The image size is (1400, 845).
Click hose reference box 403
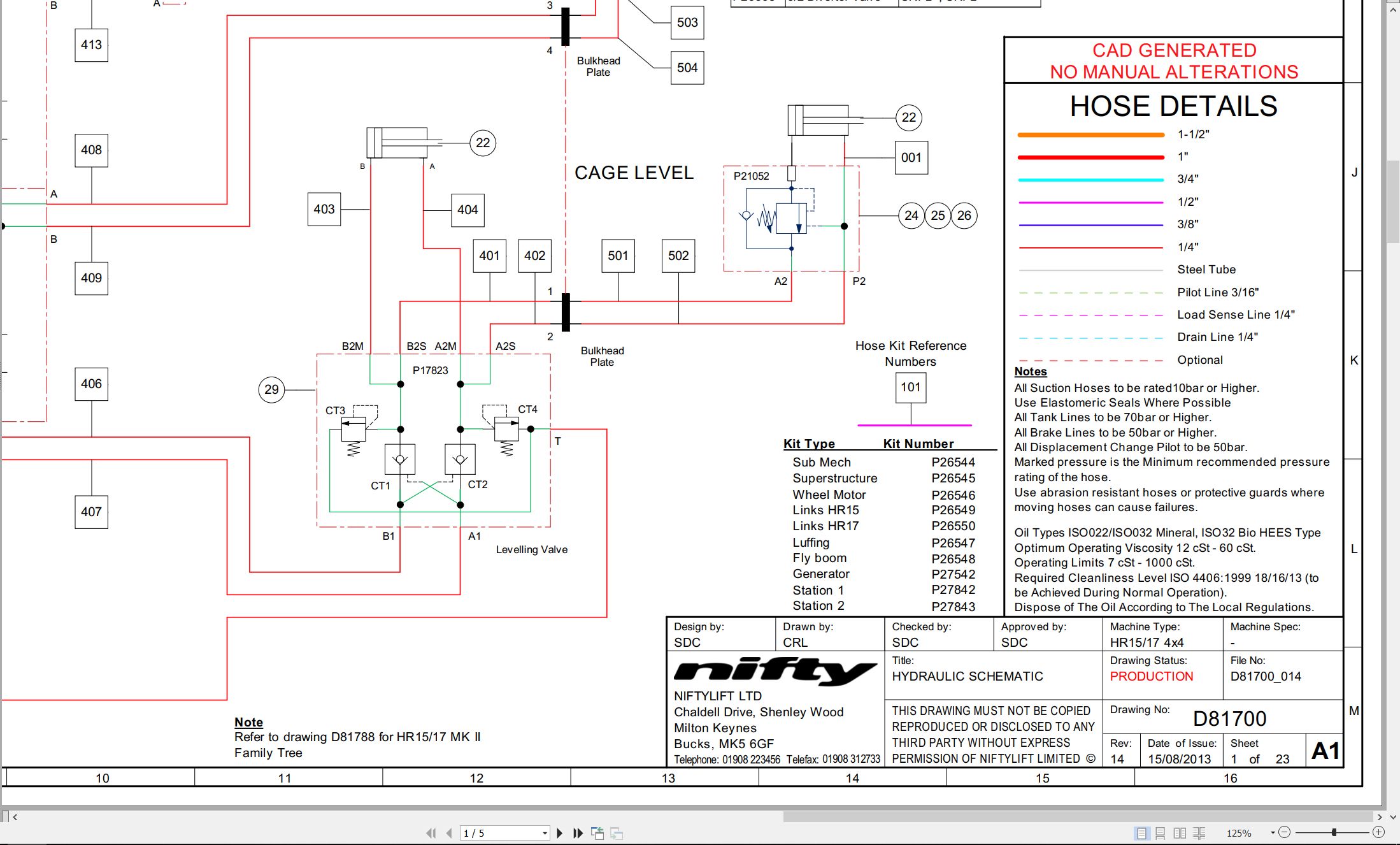[x=324, y=209]
